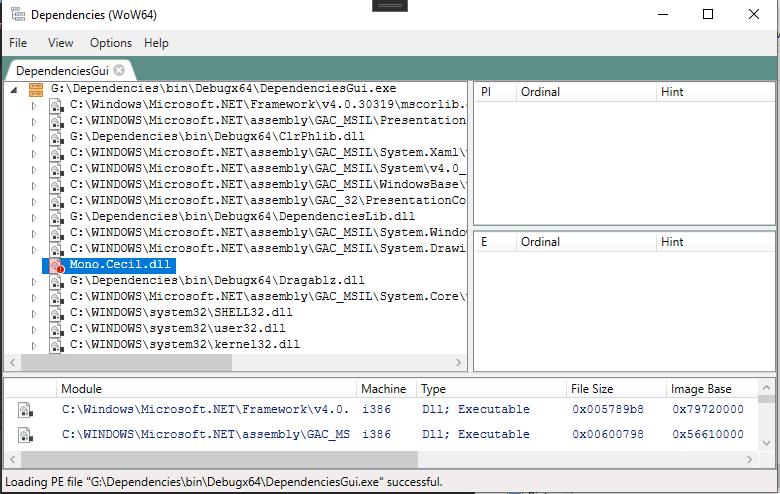This screenshot has height=494, width=780.
Task: Click the Dragablz.dll module icon
Action: click(56, 281)
